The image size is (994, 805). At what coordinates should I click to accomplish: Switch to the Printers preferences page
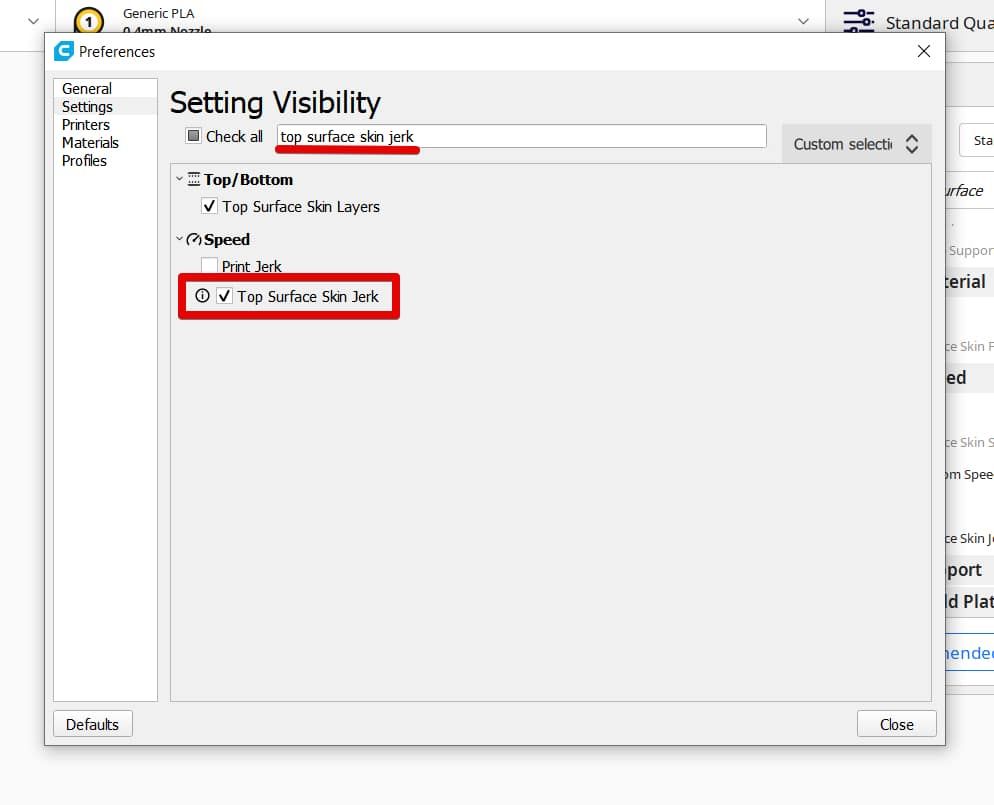pos(86,125)
